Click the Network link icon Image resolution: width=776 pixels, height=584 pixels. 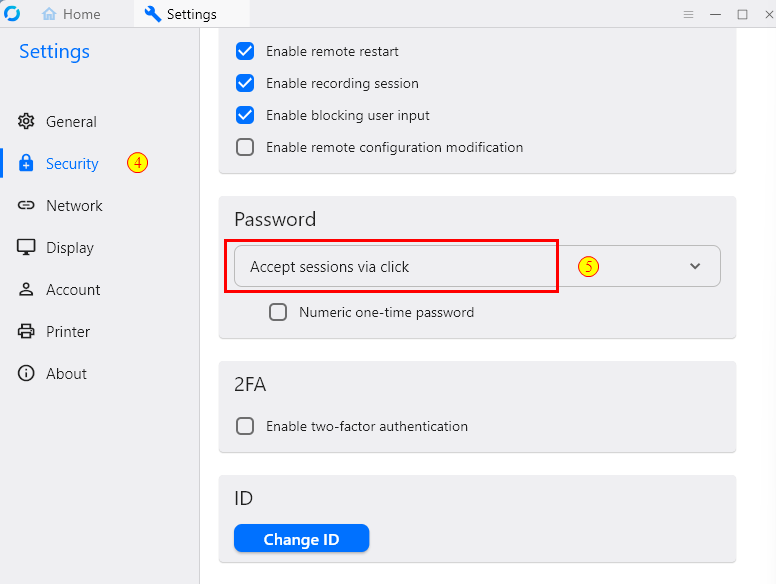point(26,205)
